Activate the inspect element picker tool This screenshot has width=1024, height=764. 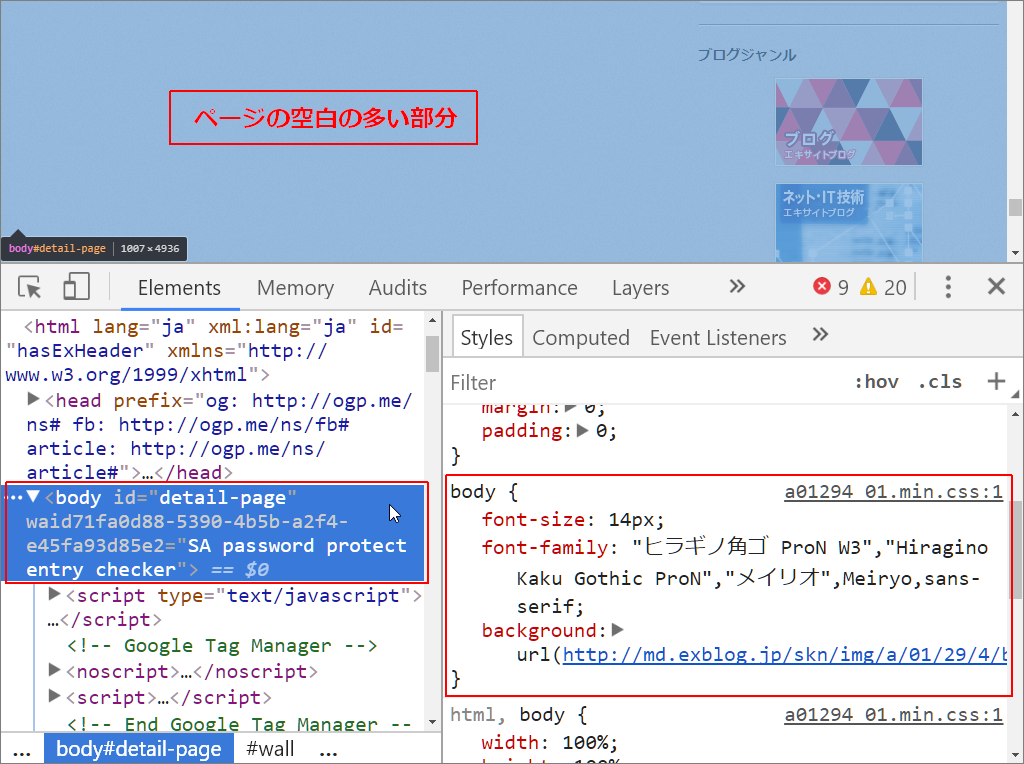pyautogui.click(x=29, y=287)
